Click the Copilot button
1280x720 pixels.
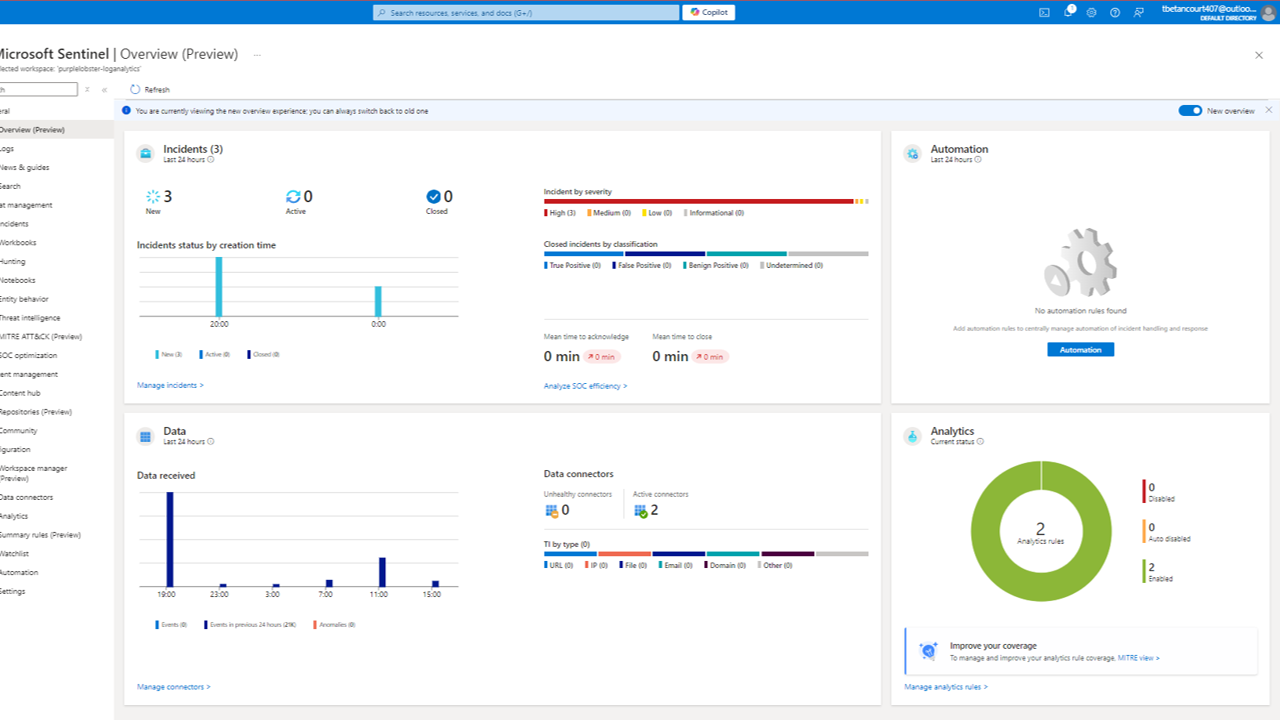coord(709,12)
